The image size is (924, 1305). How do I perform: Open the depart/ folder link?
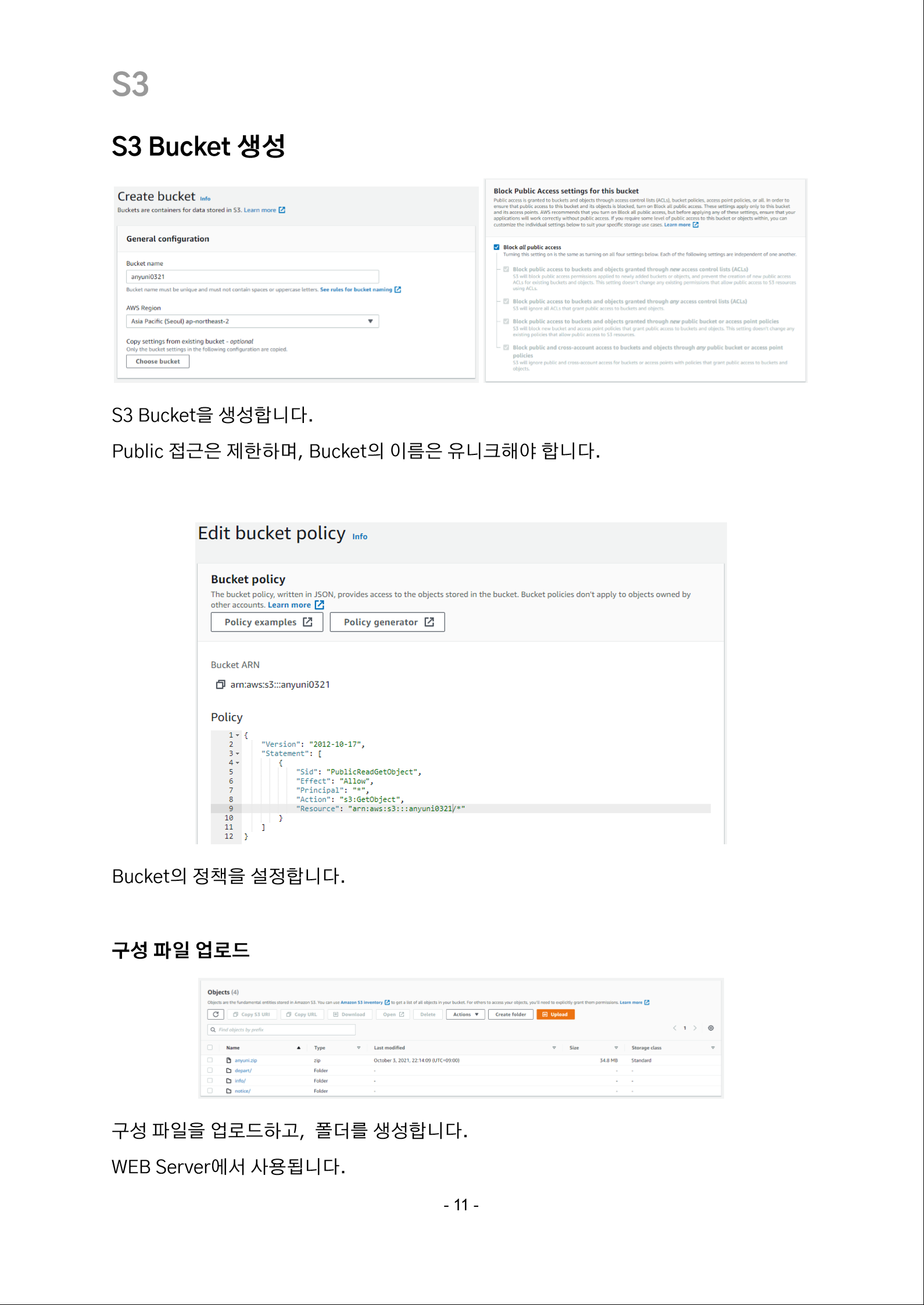(243, 1070)
